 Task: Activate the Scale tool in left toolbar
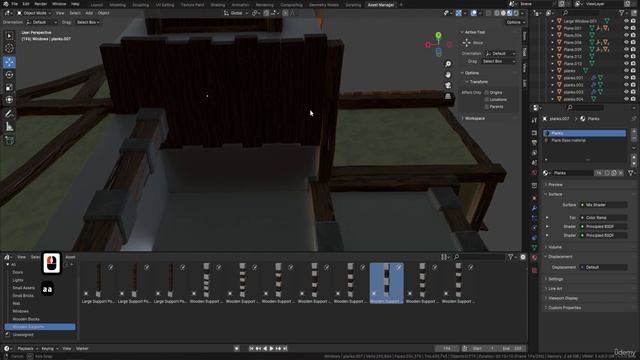[x=9, y=87]
